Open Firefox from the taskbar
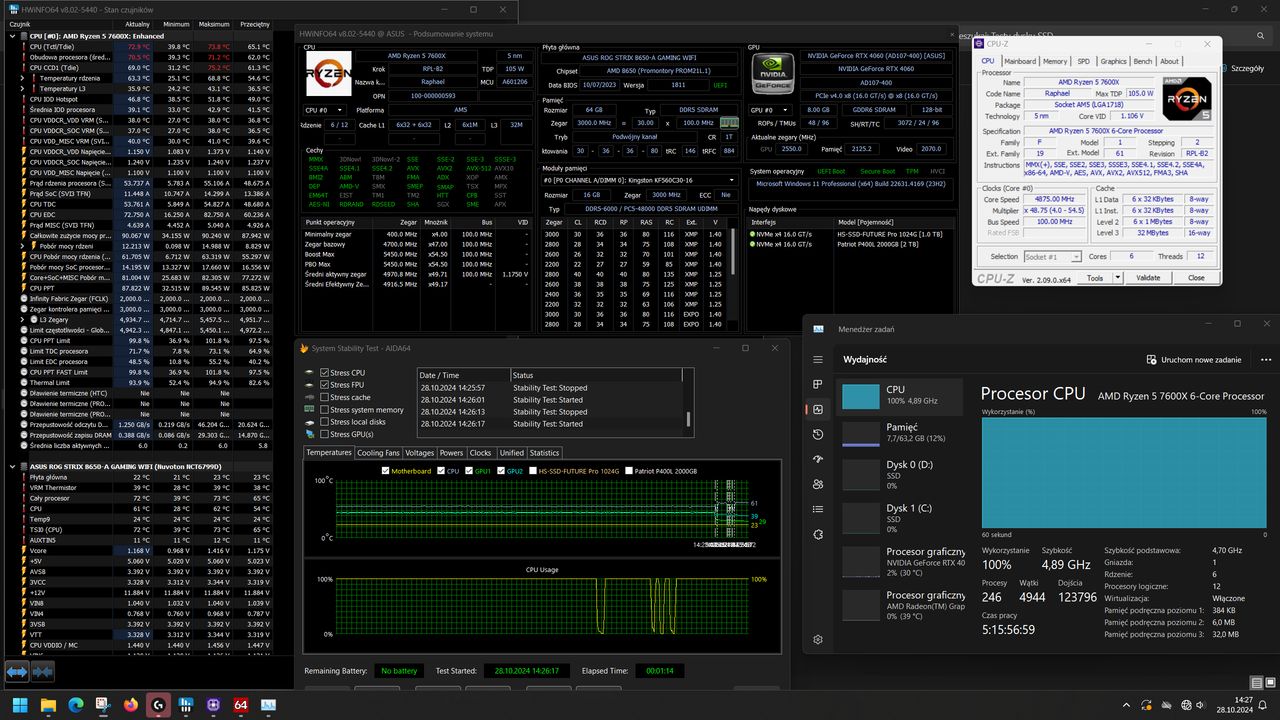Viewport: 1280px width, 720px height. point(131,705)
